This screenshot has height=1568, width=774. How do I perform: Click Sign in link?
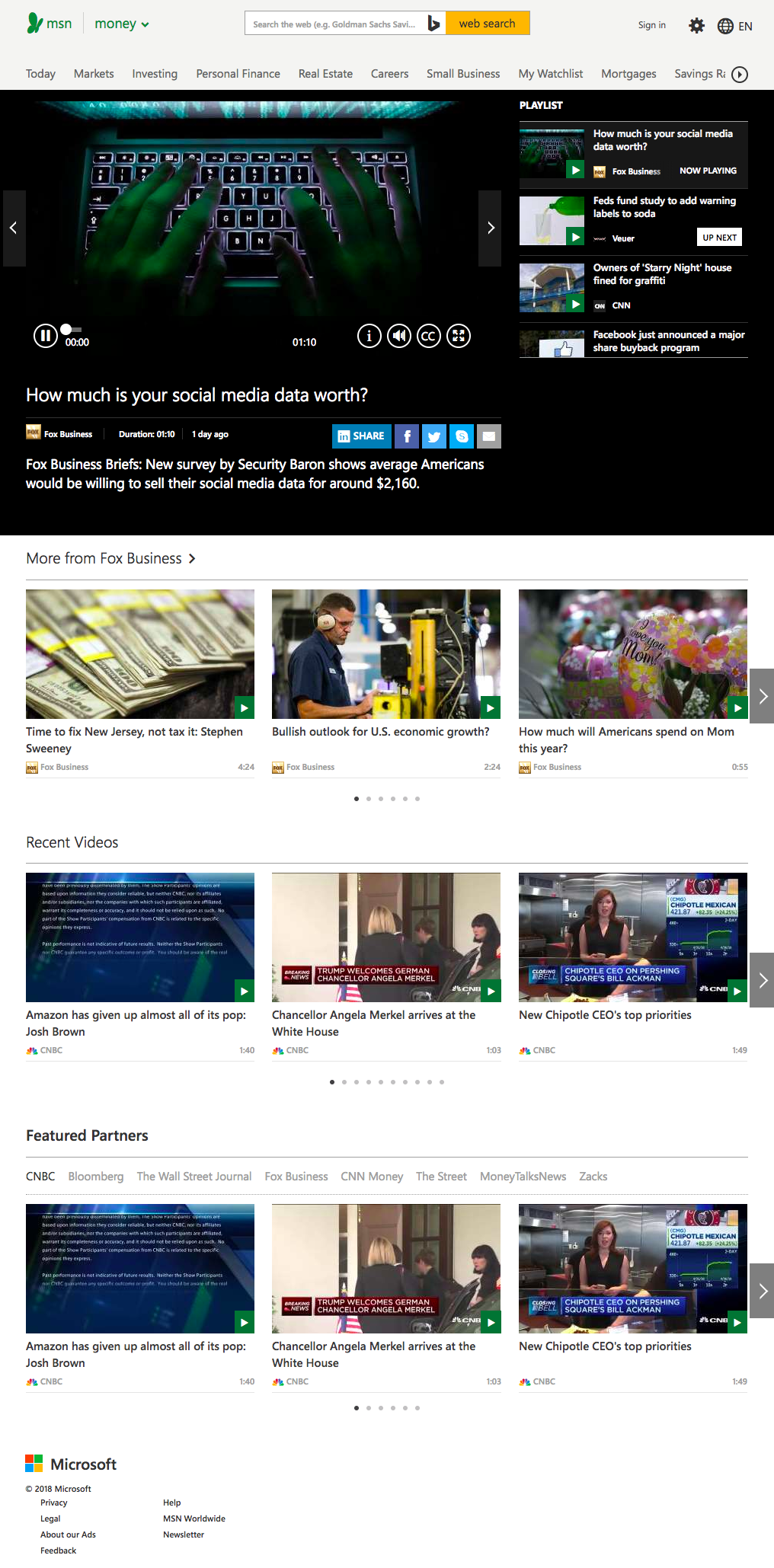[652, 25]
